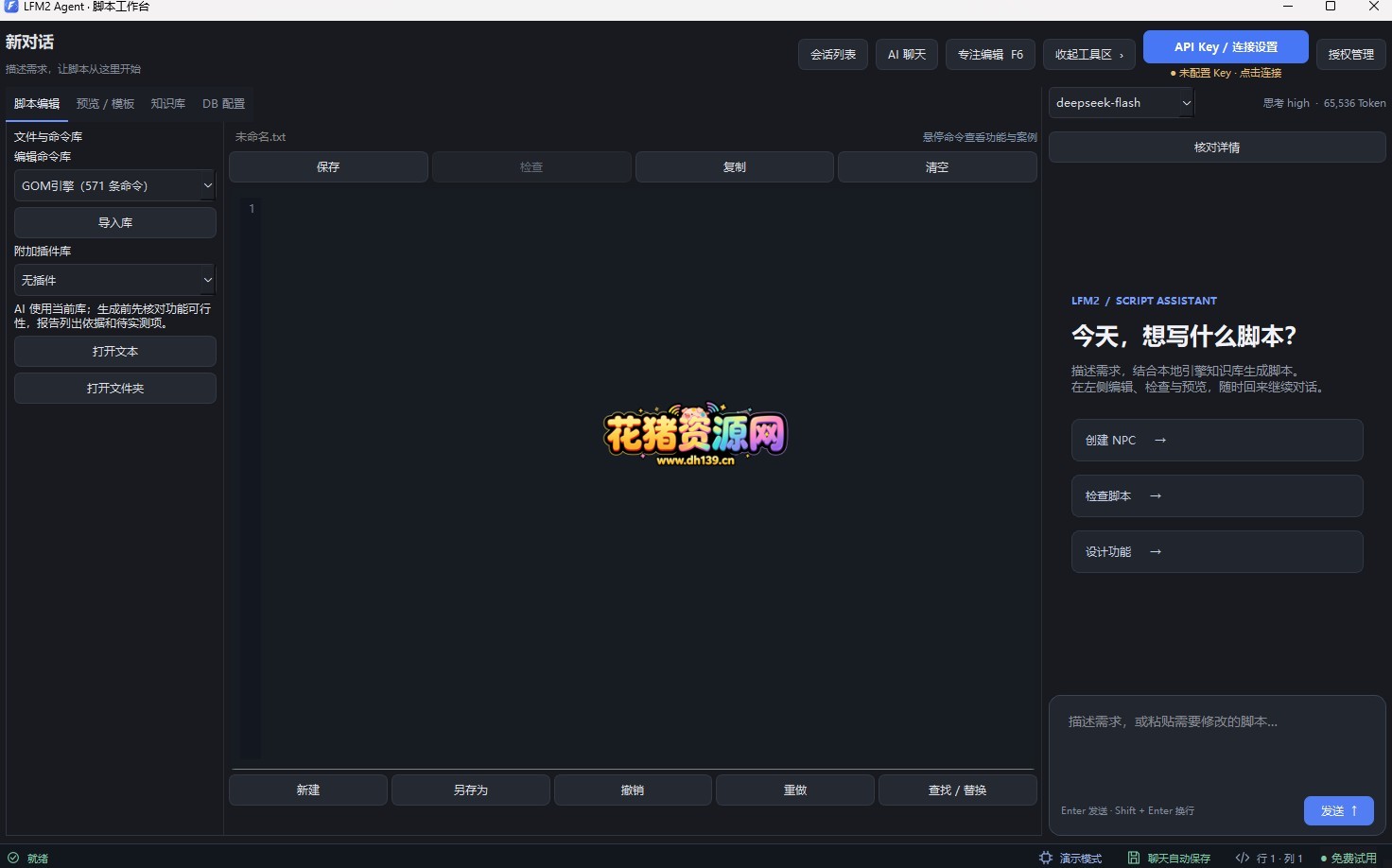
Task: Open the GOM引擎 command library dropdown
Action: (x=114, y=185)
